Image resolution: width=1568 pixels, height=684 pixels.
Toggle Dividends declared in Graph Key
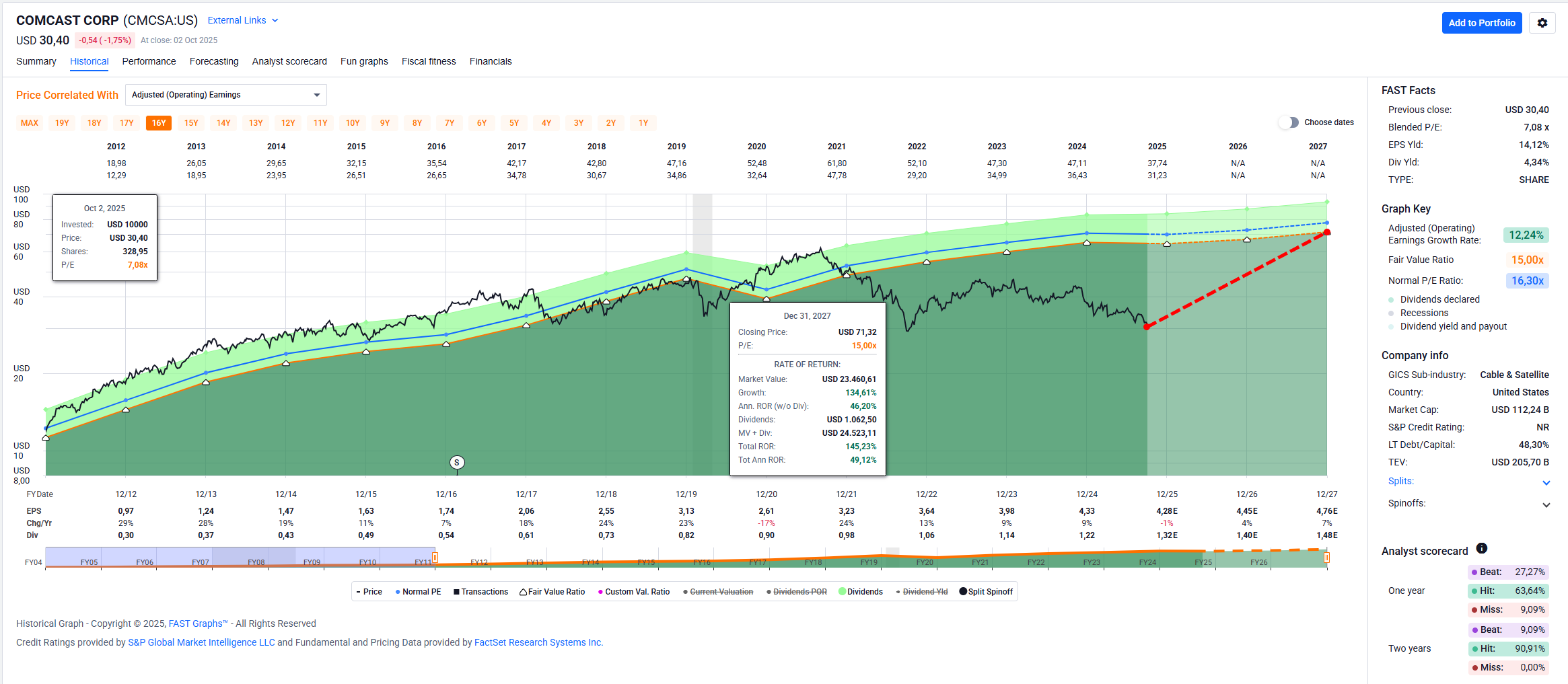click(1391, 299)
